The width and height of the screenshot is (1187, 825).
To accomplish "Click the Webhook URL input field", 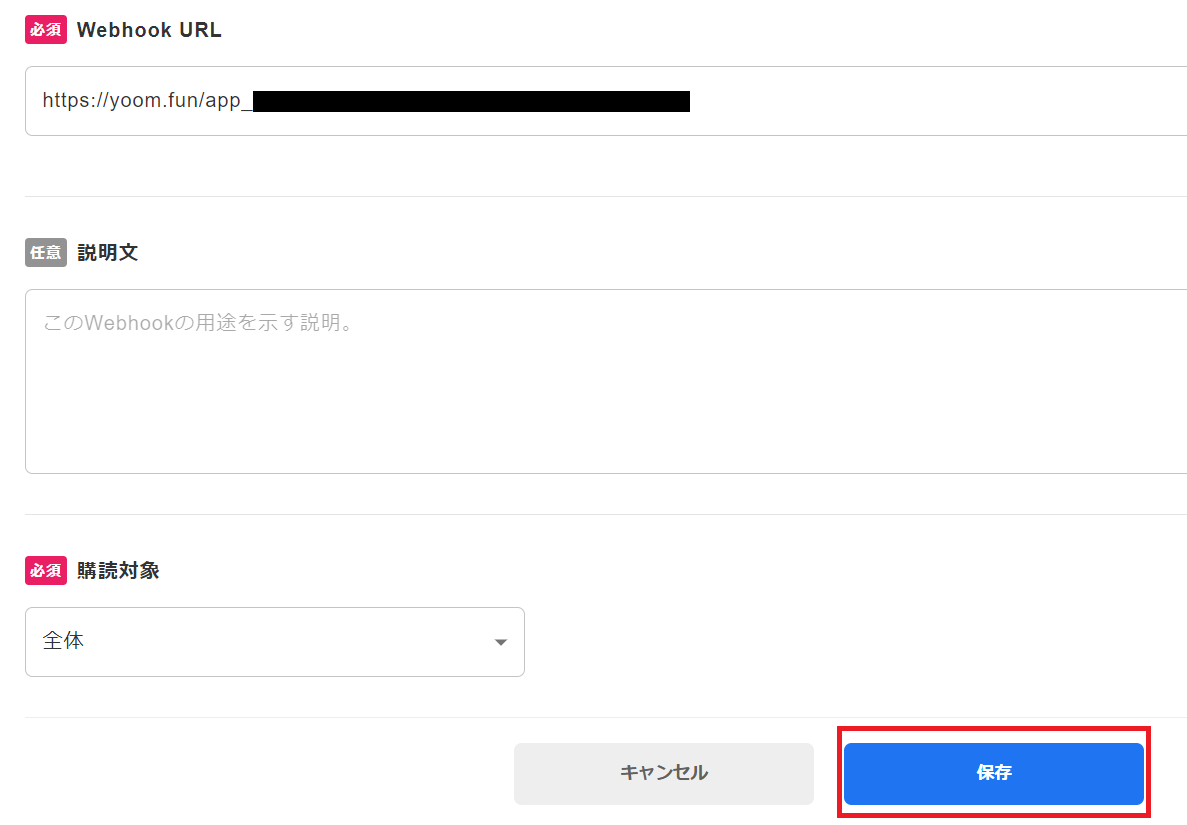I will pos(900,101).
